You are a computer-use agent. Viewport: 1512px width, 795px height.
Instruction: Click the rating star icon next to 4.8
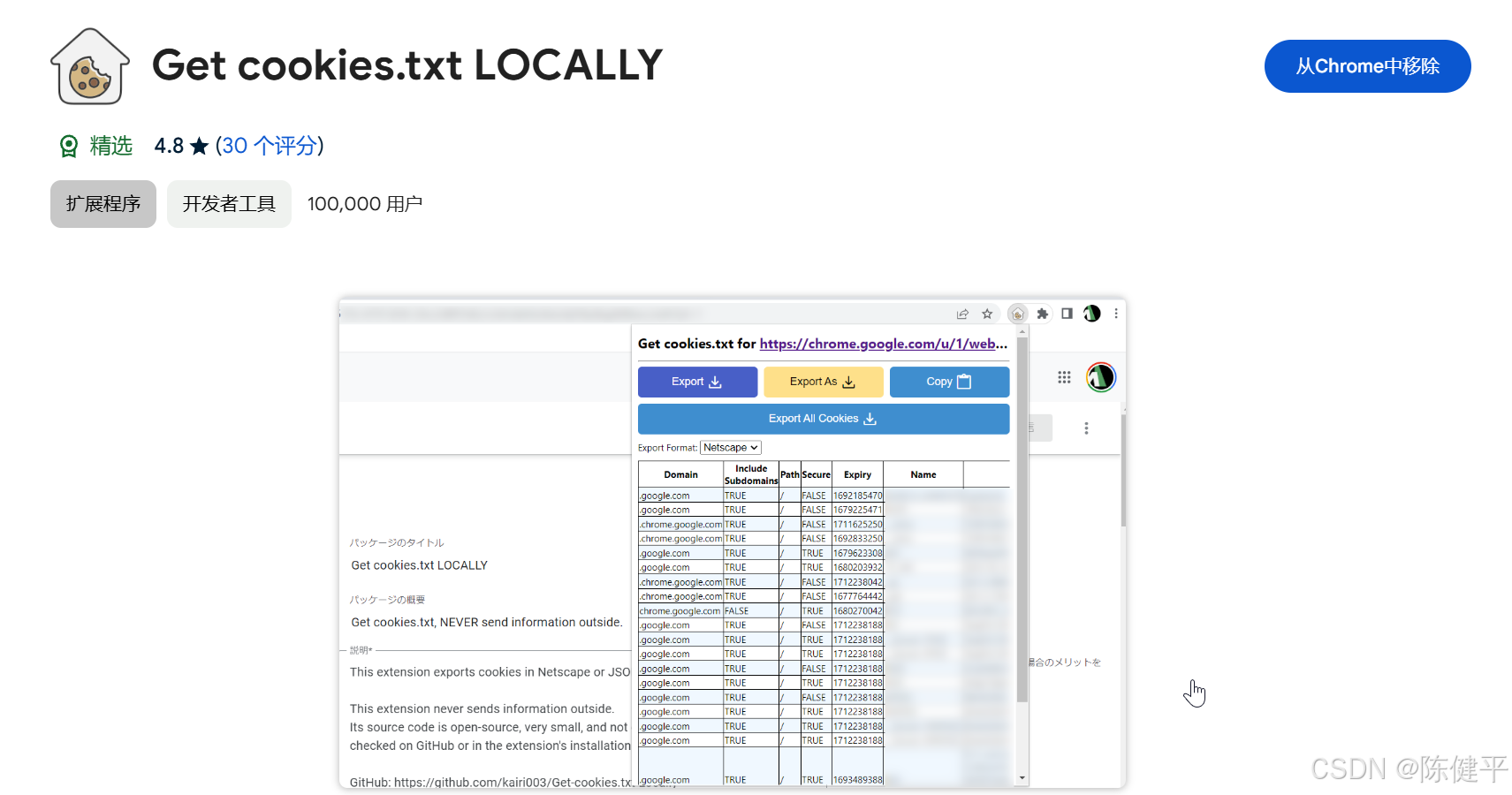(200, 146)
